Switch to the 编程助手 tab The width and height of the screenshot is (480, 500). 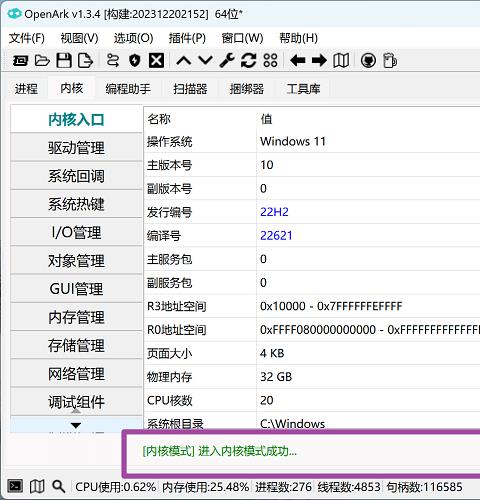[128, 89]
